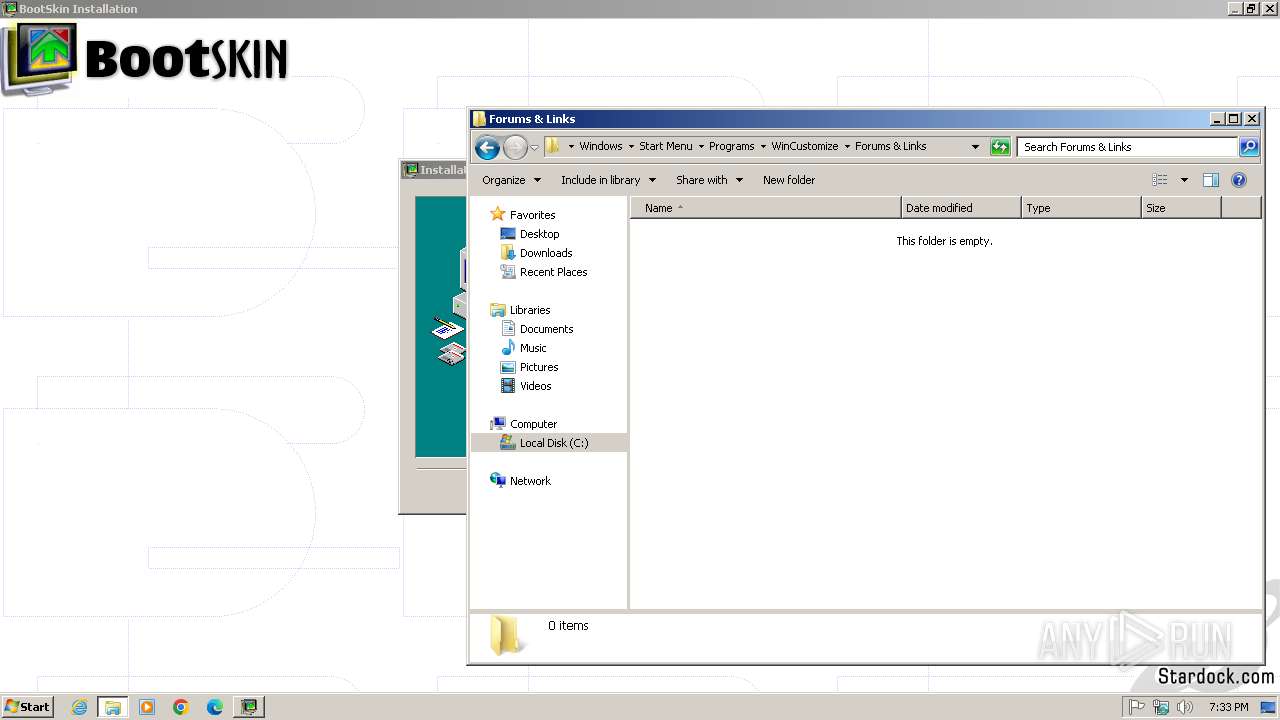Screen dimensions: 1280x720
Task: Click New folder in the toolbar
Action: 789,180
